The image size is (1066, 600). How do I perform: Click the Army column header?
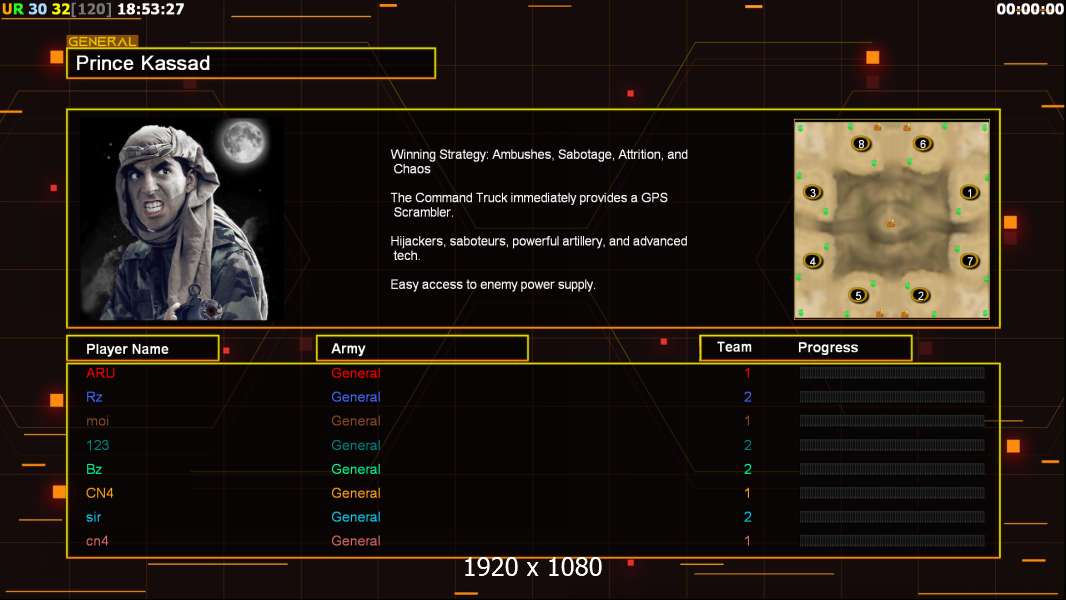pyautogui.click(x=422, y=349)
